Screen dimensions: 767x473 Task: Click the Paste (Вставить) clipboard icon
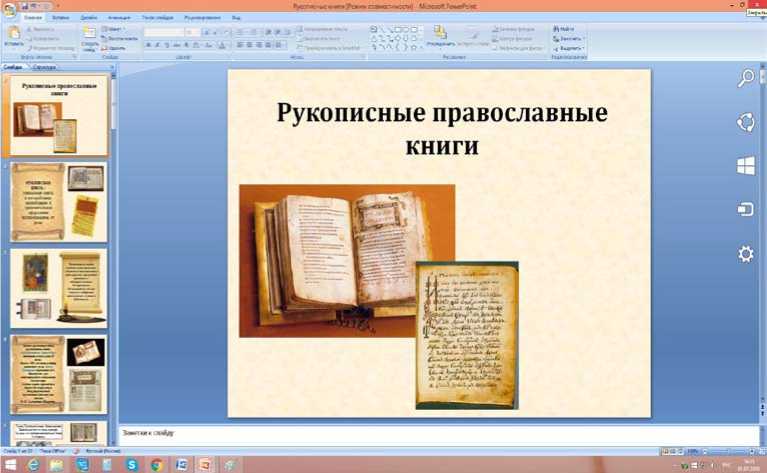tap(13, 34)
